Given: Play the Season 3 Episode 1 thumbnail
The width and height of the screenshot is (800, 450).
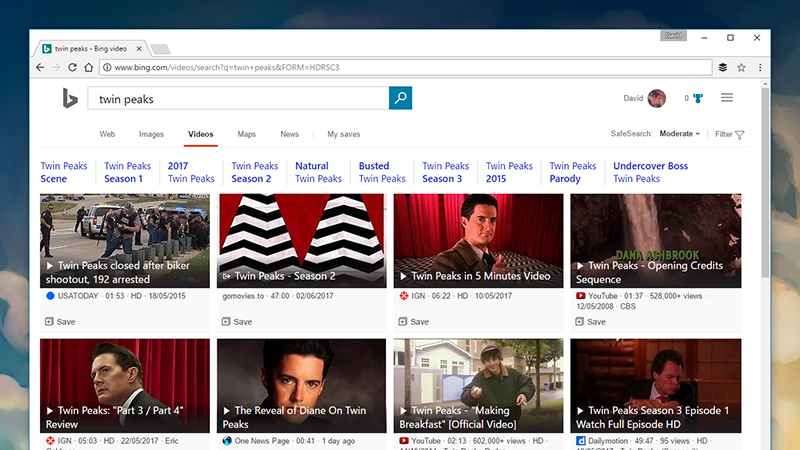Looking at the screenshot, I should click(x=656, y=386).
